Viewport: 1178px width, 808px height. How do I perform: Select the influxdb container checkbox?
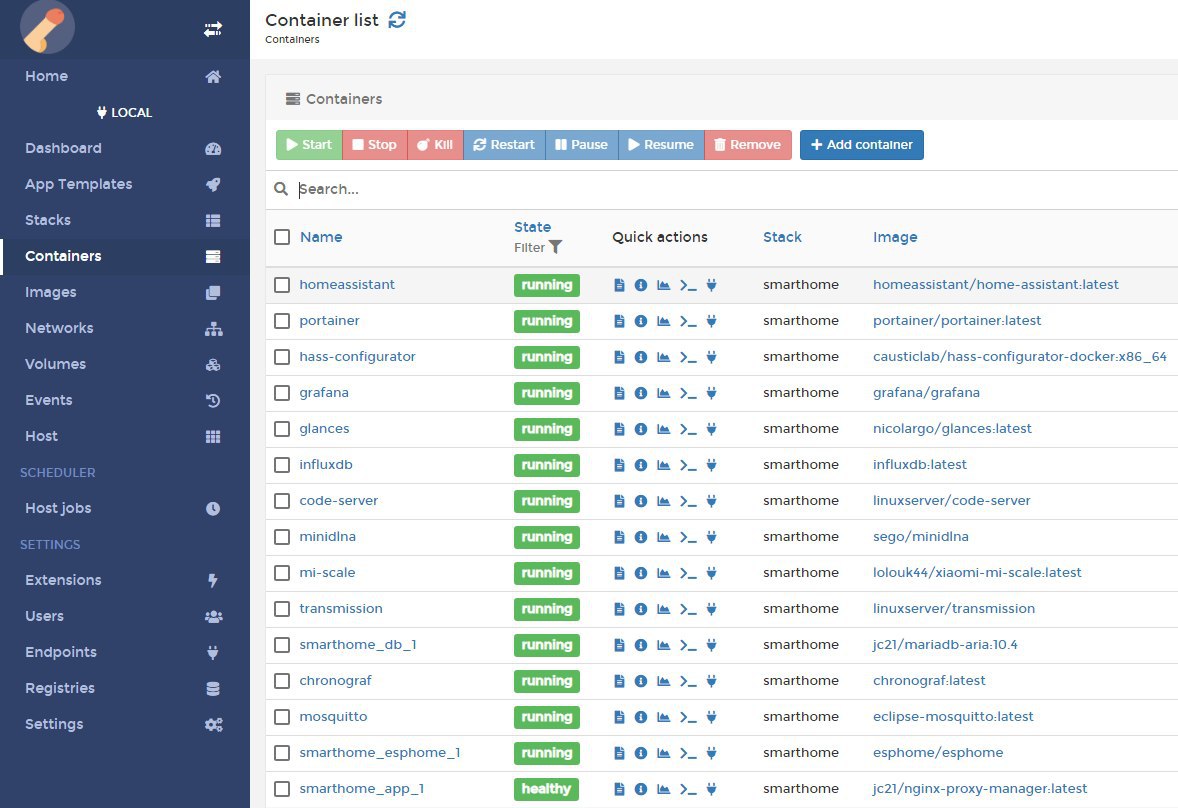point(282,466)
